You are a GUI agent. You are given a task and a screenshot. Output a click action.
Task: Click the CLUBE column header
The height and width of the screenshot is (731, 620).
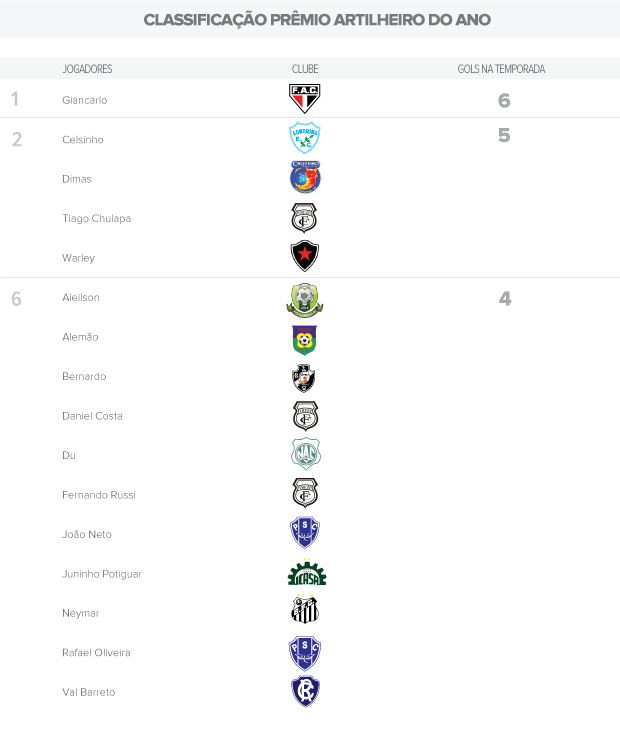pyautogui.click(x=305, y=69)
